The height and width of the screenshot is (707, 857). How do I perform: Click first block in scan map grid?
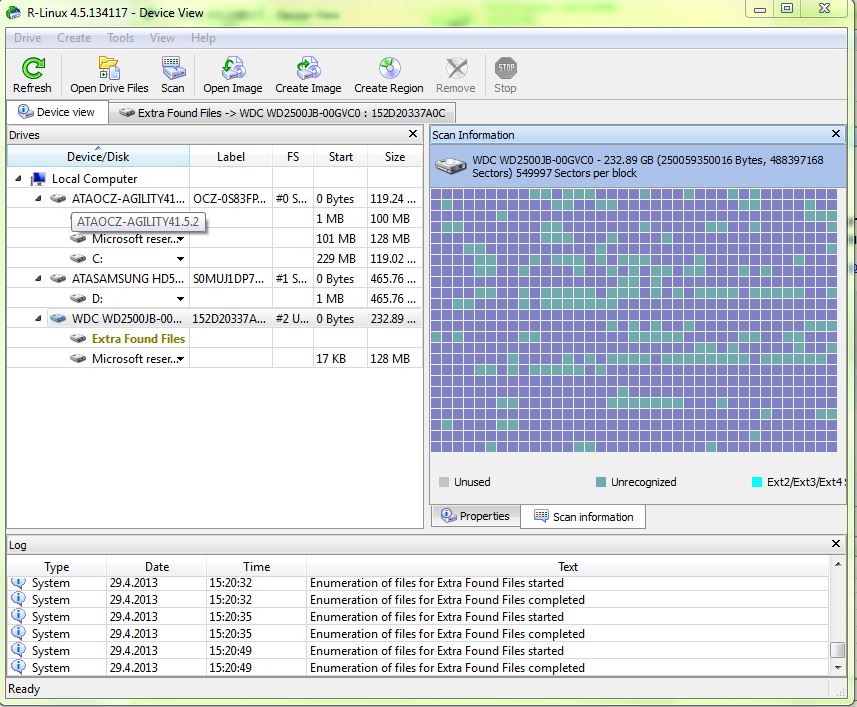tap(436, 194)
